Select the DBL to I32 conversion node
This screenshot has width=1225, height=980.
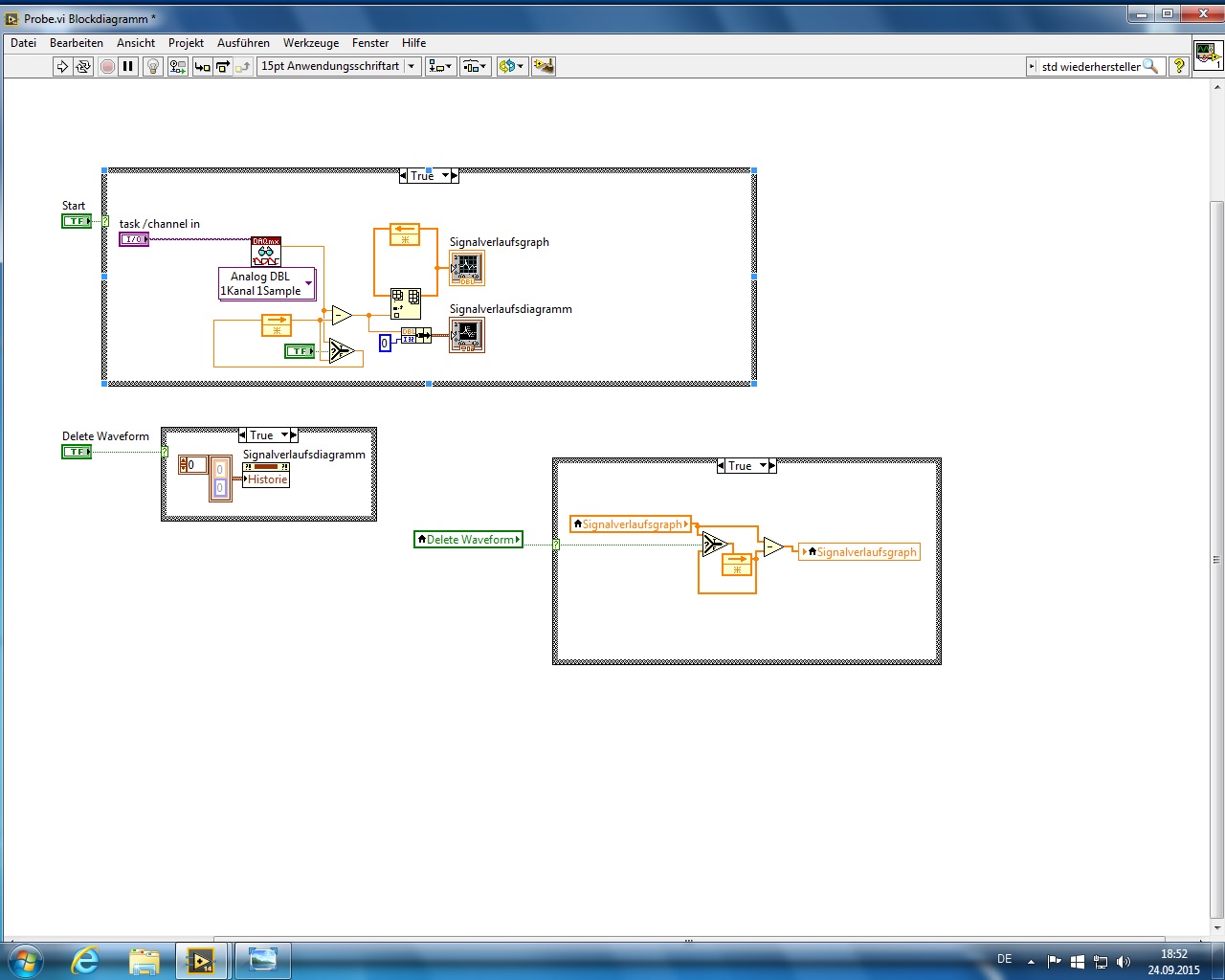coord(416,335)
